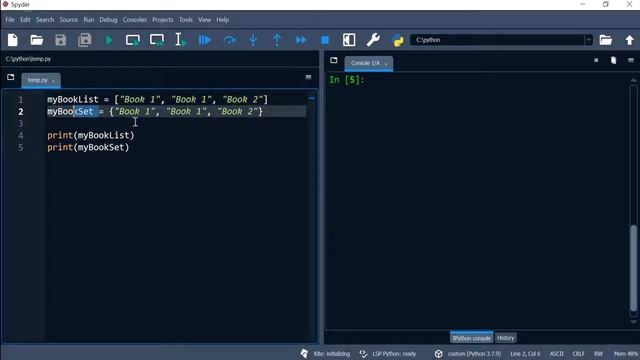The image size is (640, 360).
Task: Maximize current pane icon
Action: pos(349,40)
